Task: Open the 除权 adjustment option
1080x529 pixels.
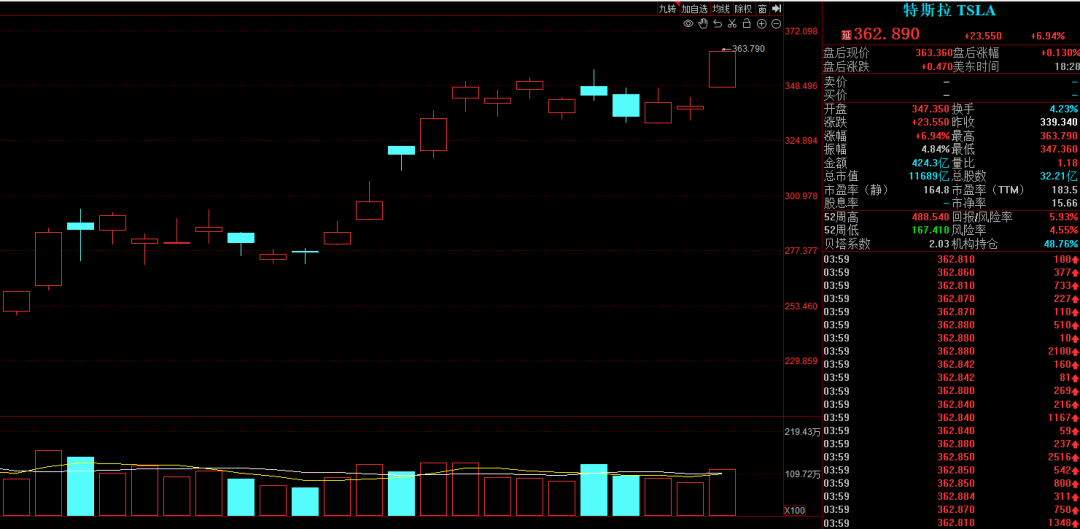Action: pos(743,9)
